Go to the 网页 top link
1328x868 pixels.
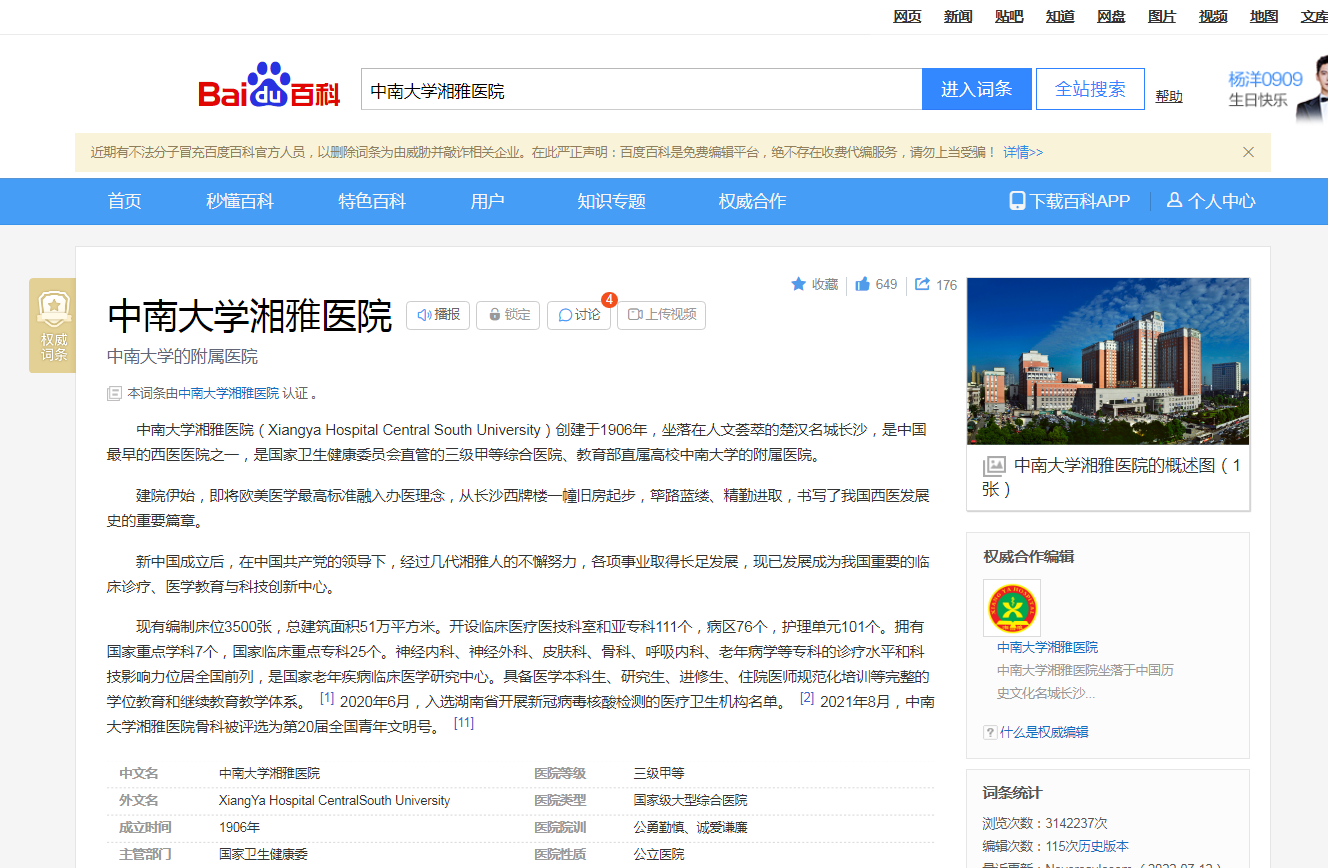coord(907,16)
